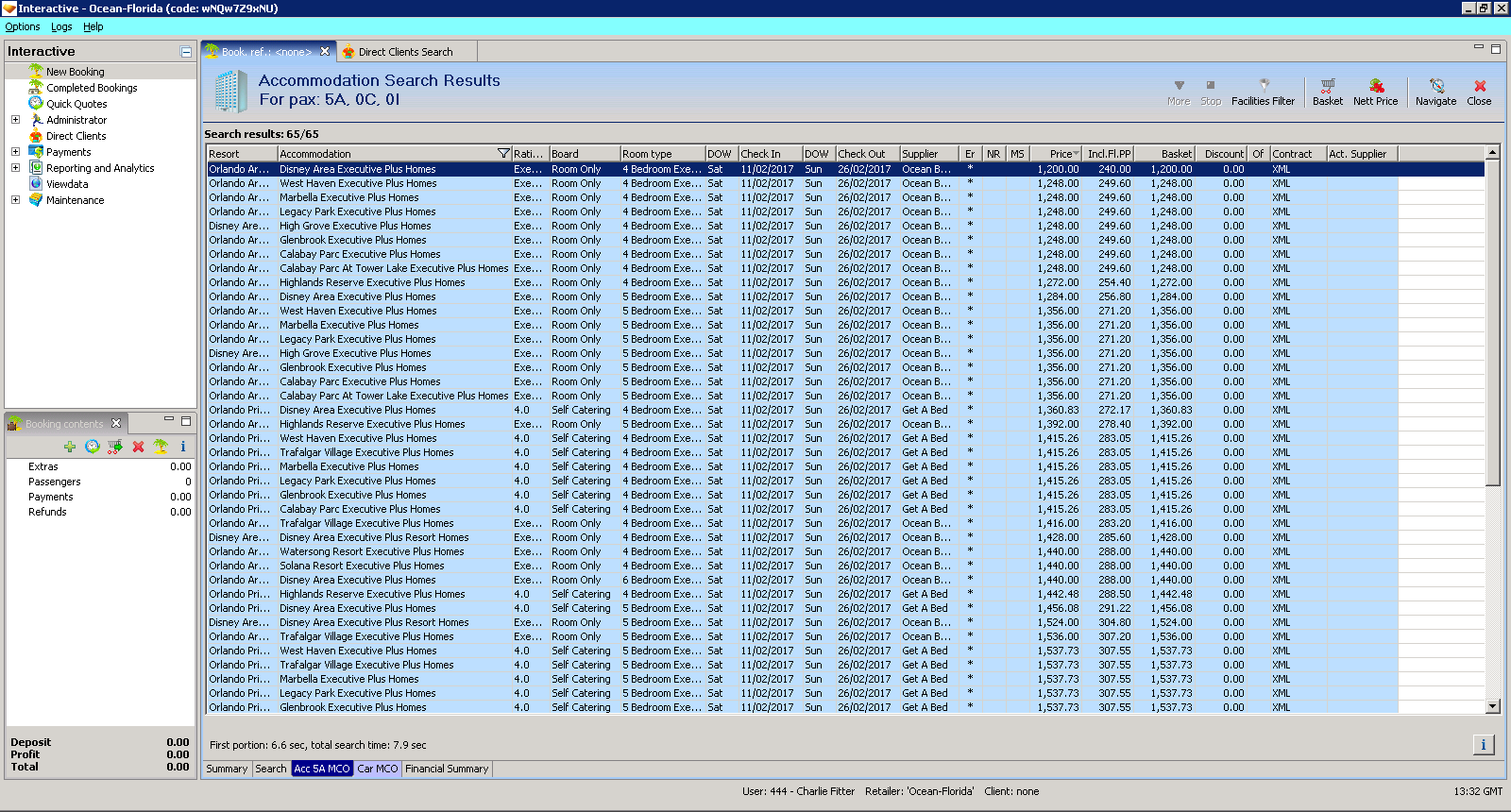Select New Booking in the tree
The image size is (1511, 812).
point(76,72)
